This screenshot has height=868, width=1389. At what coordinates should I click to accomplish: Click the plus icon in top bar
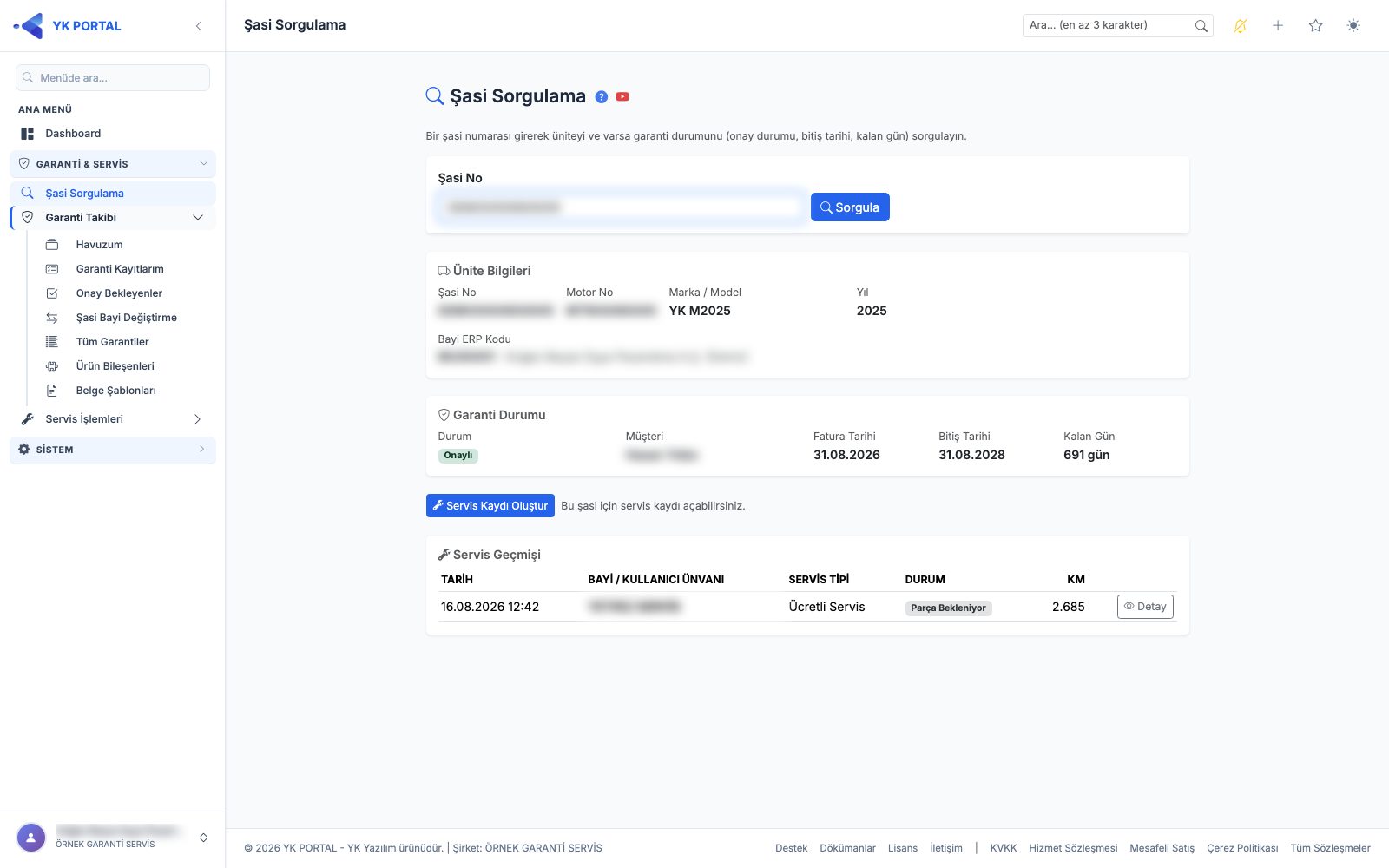(1278, 26)
